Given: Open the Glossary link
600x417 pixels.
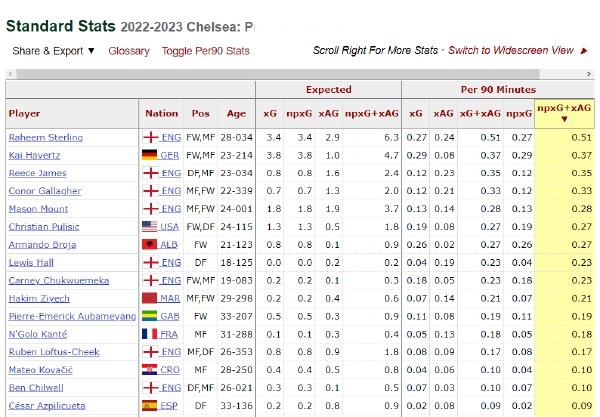Looking at the screenshot, I should click(129, 51).
